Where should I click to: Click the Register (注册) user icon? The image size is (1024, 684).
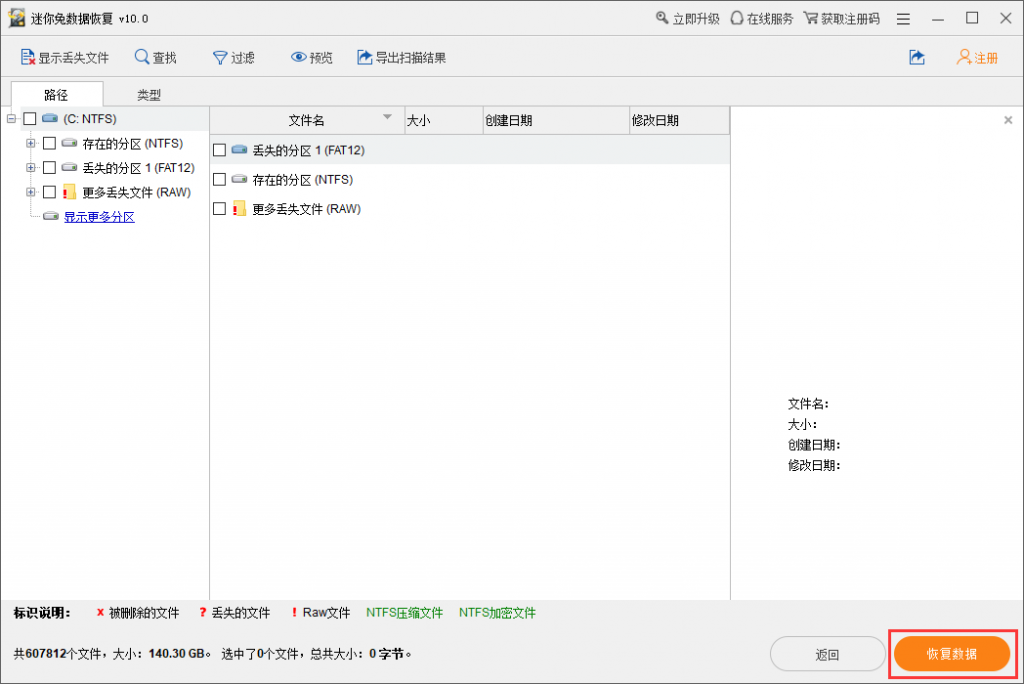(963, 57)
